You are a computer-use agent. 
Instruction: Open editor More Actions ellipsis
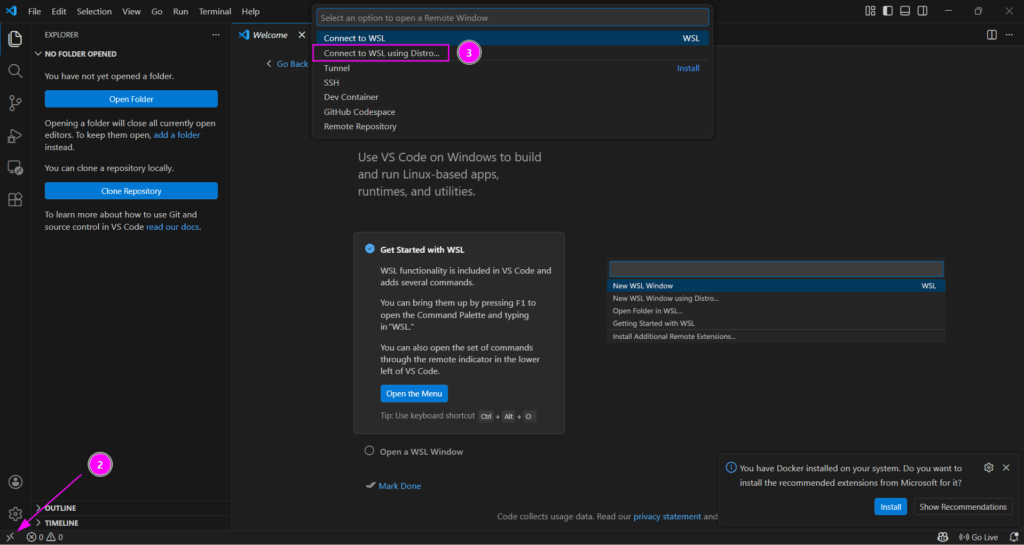click(x=1009, y=35)
